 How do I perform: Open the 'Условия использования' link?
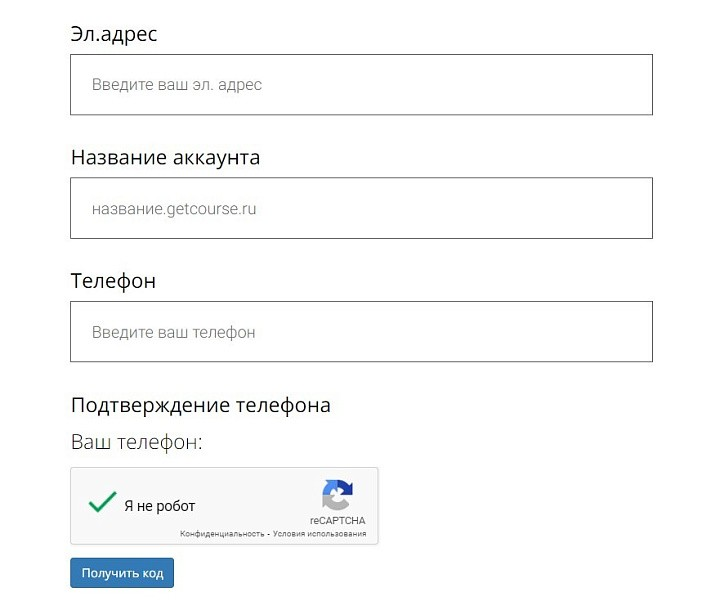tap(320, 534)
